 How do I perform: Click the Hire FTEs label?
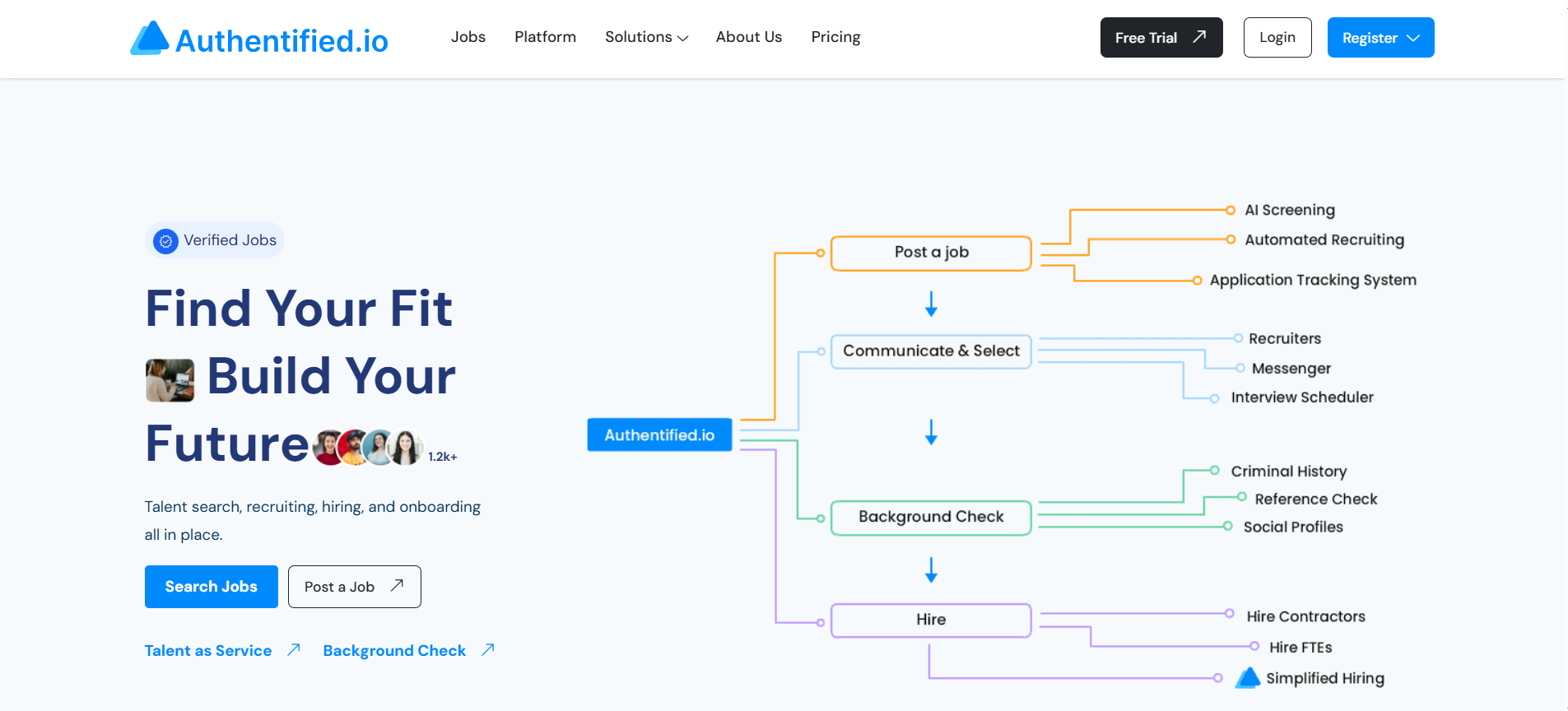[x=1300, y=648]
